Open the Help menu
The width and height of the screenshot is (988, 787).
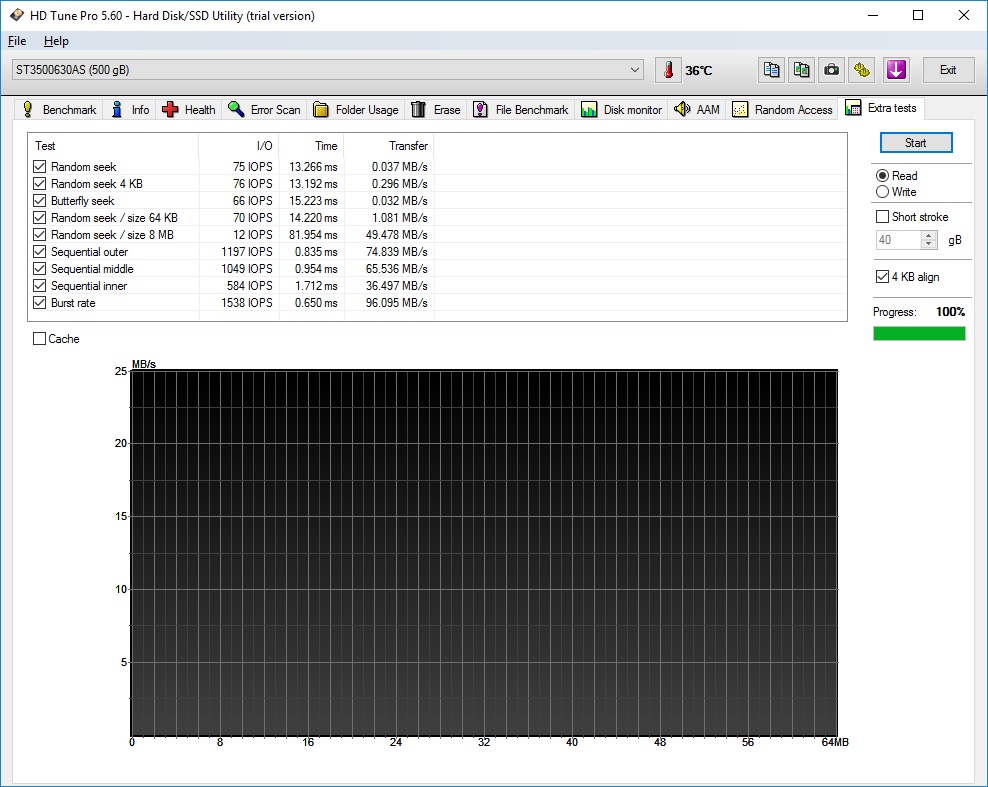[56, 41]
